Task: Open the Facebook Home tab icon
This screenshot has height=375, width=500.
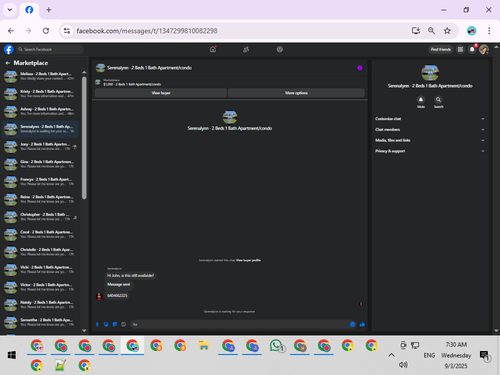Action: (213, 49)
